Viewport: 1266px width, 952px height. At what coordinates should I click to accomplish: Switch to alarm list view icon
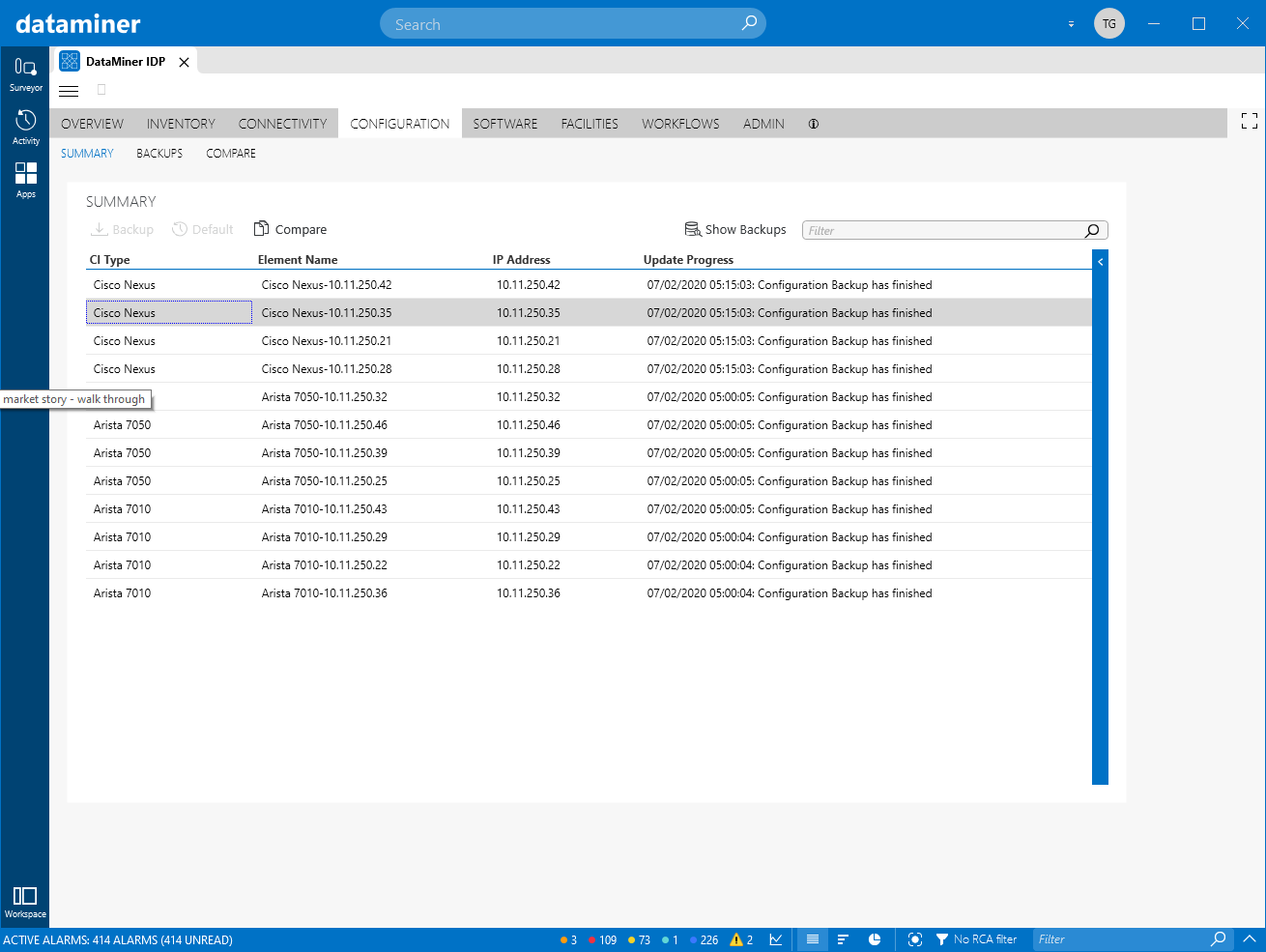[813, 939]
